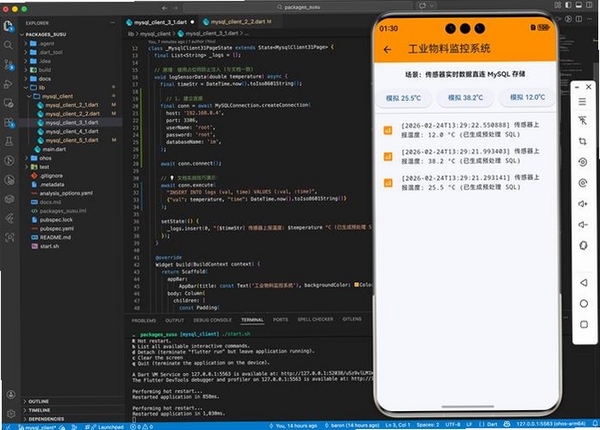This screenshot has height=430, width=600.
Task: Click the command center search field
Action: click(x=298, y=7)
